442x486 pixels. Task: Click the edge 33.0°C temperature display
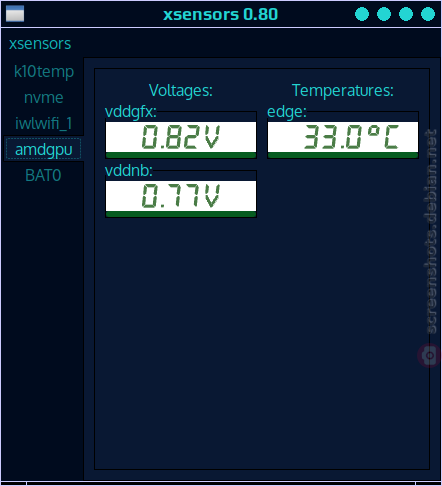point(343,137)
